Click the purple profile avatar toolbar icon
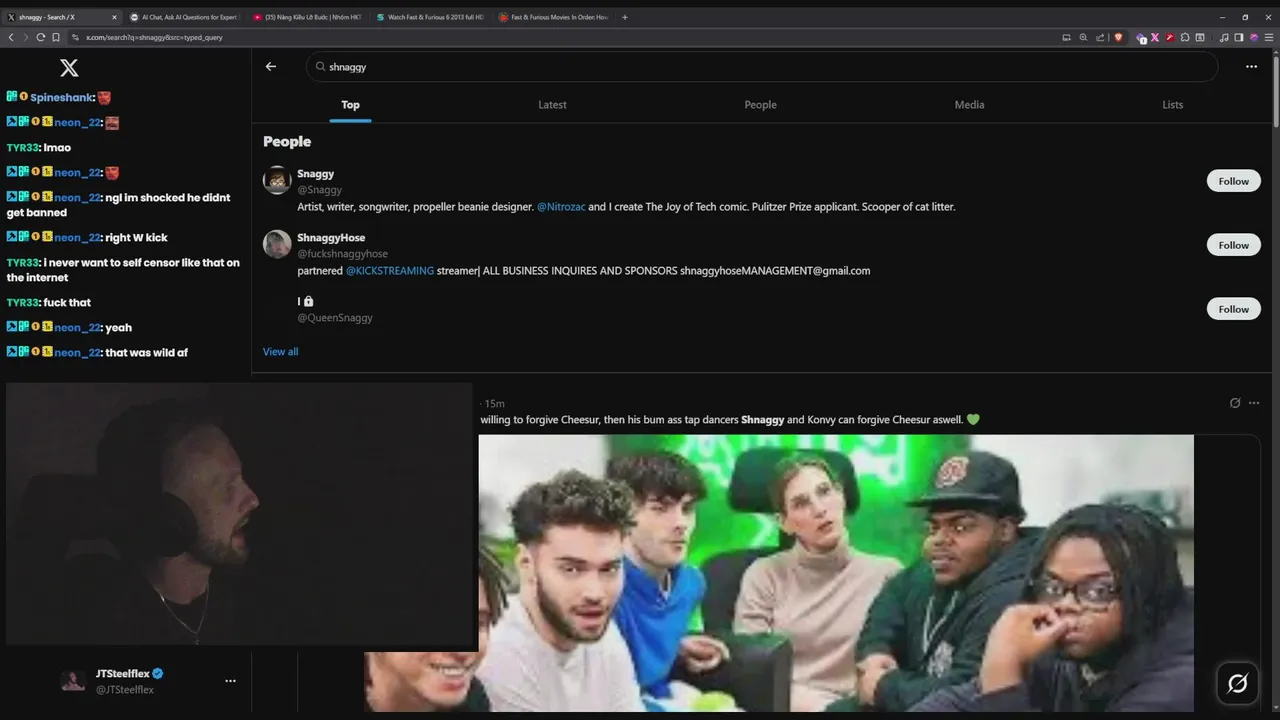Viewport: 1280px width, 720px height. tap(1254, 37)
